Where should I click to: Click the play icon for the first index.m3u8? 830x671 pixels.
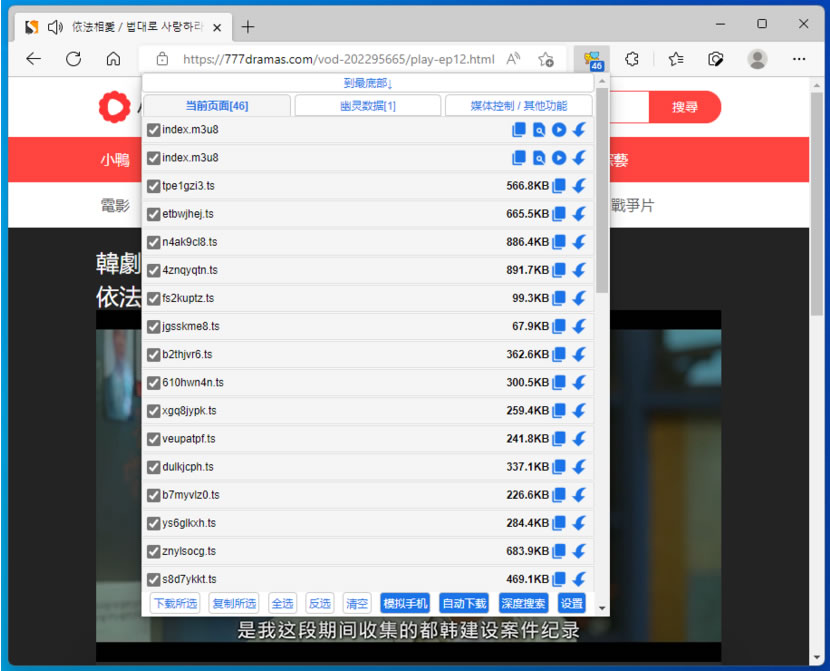(x=559, y=130)
